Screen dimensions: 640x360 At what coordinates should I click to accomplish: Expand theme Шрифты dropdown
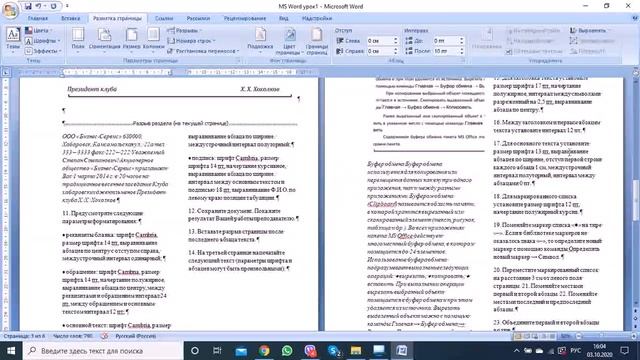pyautogui.click(x=42, y=41)
